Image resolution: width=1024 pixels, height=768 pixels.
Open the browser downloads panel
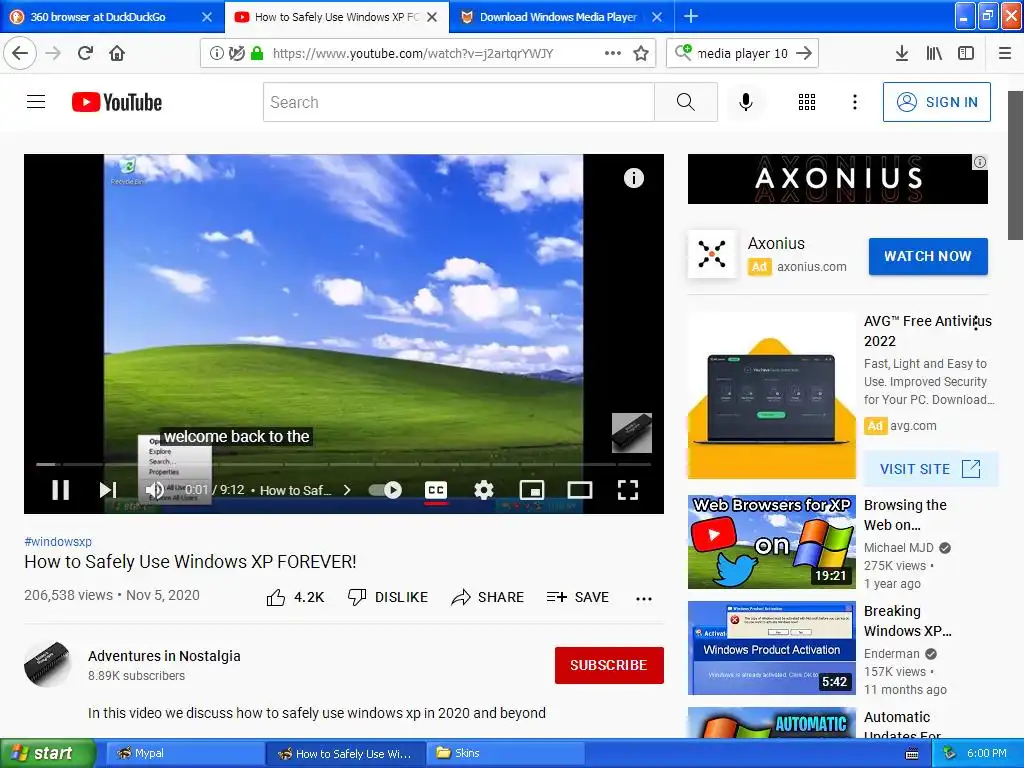click(x=902, y=53)
